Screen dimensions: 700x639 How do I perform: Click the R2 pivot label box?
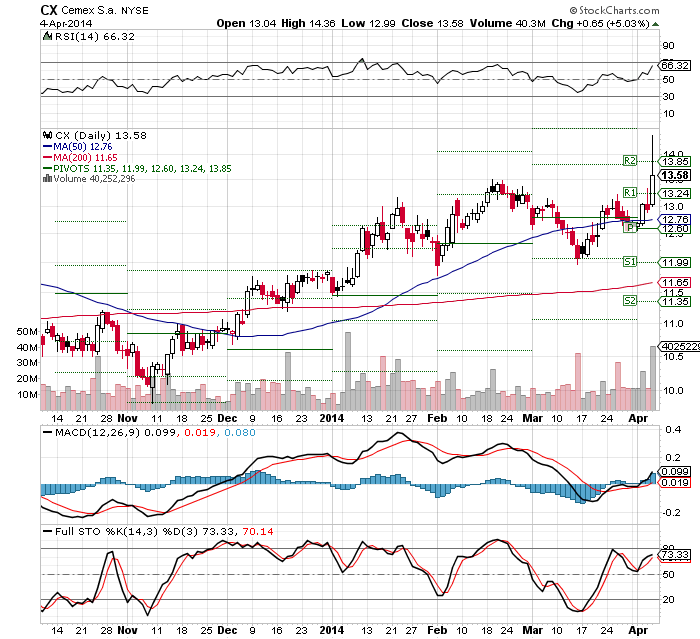629,161
